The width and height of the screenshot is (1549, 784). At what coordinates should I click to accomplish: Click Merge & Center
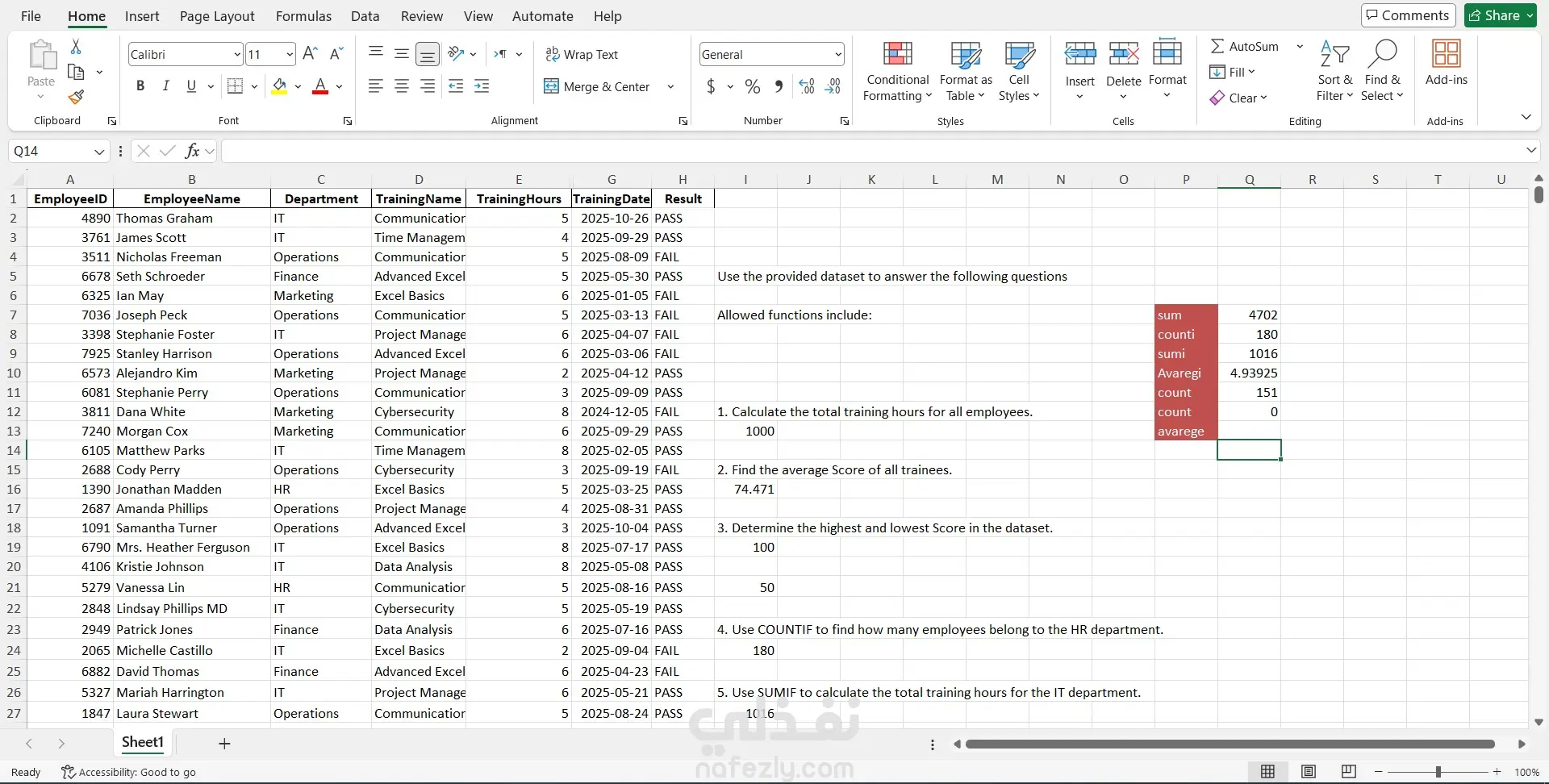(597, 86)
